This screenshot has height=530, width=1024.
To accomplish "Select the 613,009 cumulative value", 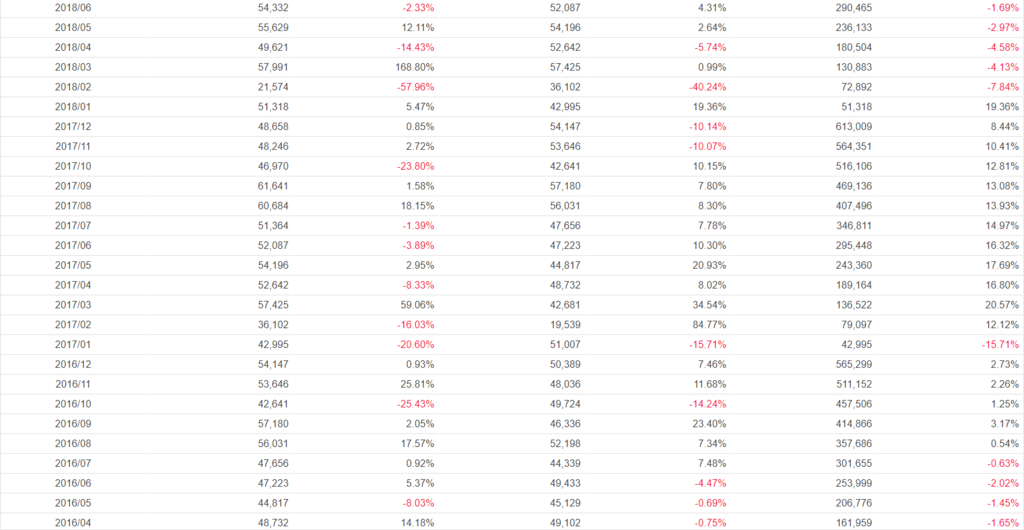I will (851, 127).
